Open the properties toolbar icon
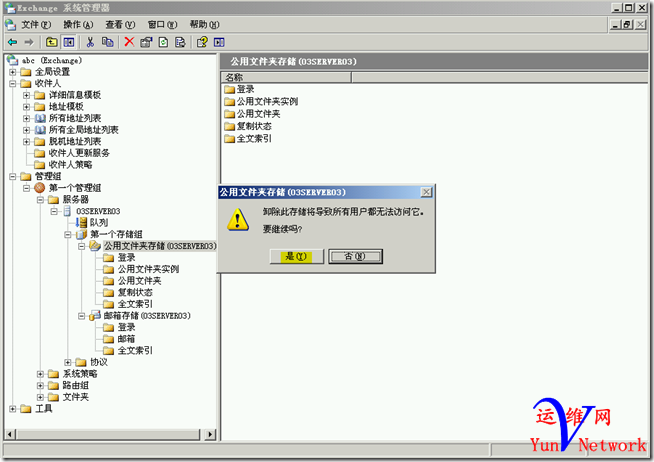 coord(146,42)
